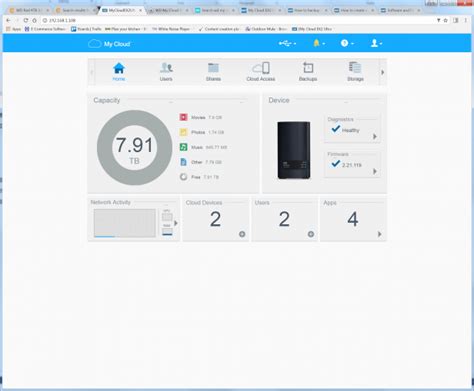Add a user with the plus button
The width and height of the screenshot is (474, 391).
311,234
